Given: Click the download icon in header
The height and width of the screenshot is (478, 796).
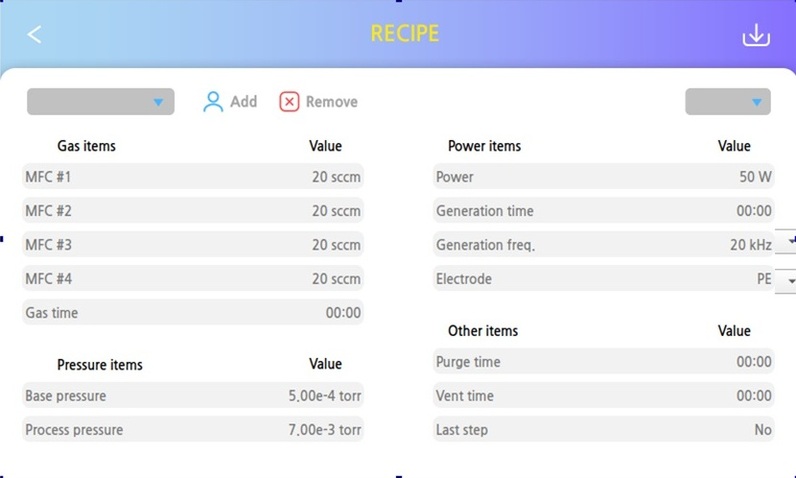Looking at the screenshot, I should (756, 35).
